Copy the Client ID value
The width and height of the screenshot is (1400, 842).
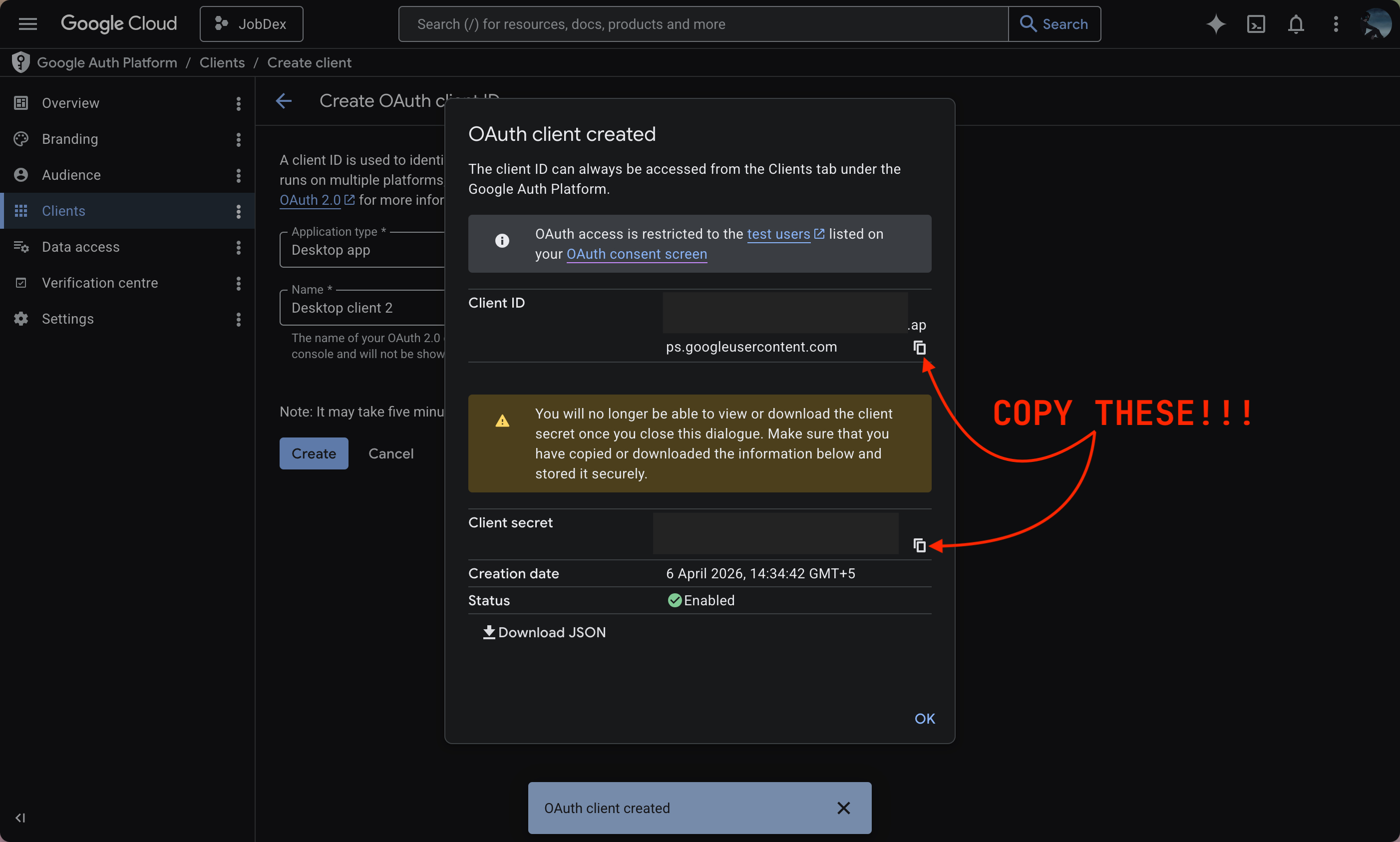920,347
